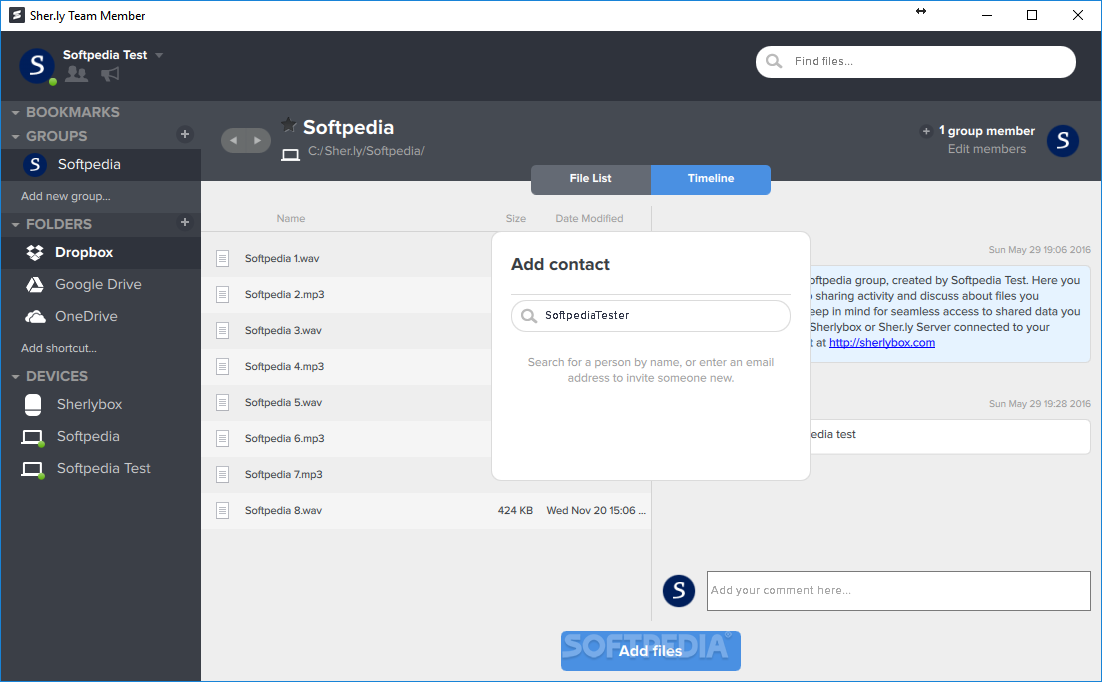Click the laptop icon beside the folder path
This screenshot has width=1102, height=682.
pos(290,154)
